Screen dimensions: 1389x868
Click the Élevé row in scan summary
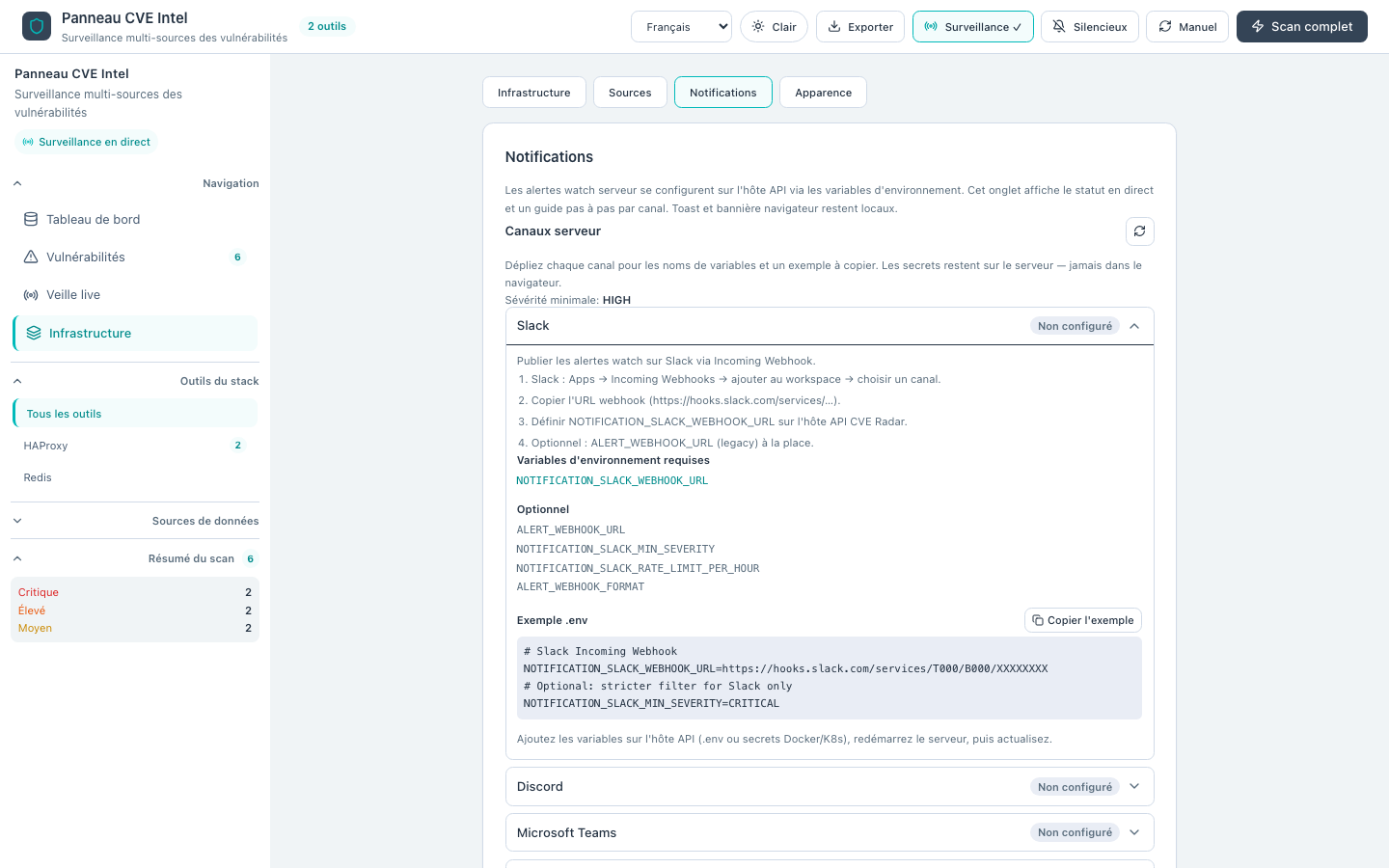[x=135, y=610]
